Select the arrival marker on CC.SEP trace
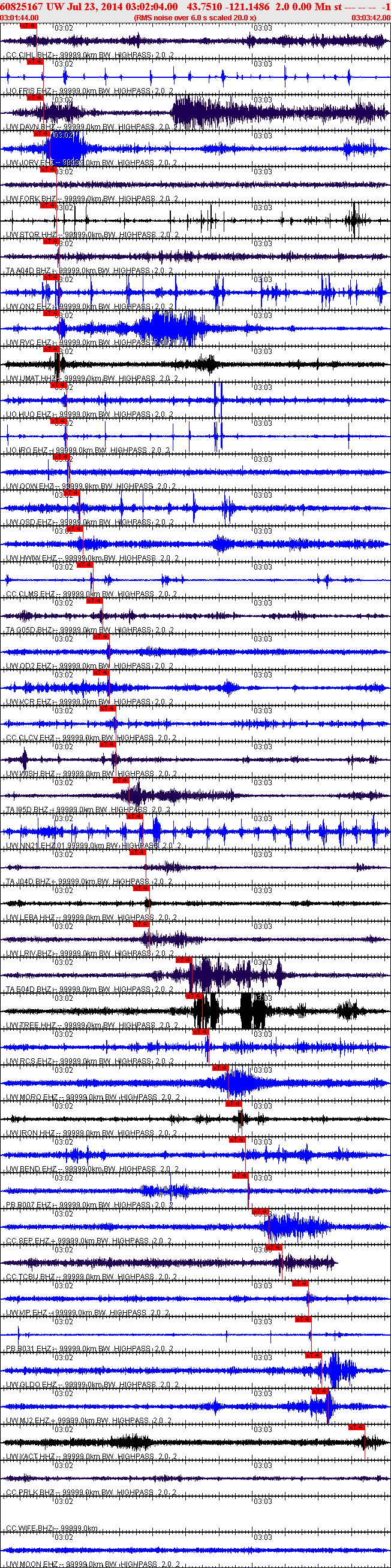The image size is (391, 1568). (260, 1210)
